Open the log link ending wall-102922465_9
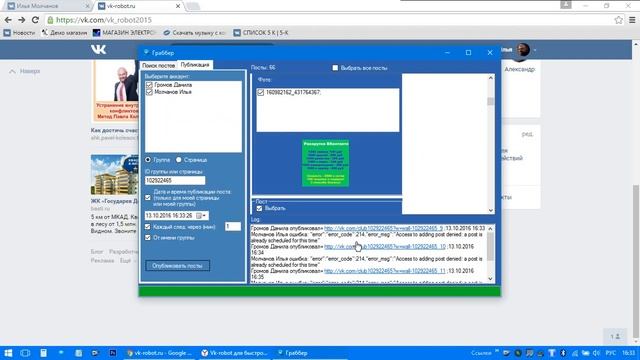640x360 pixels. 384,228
